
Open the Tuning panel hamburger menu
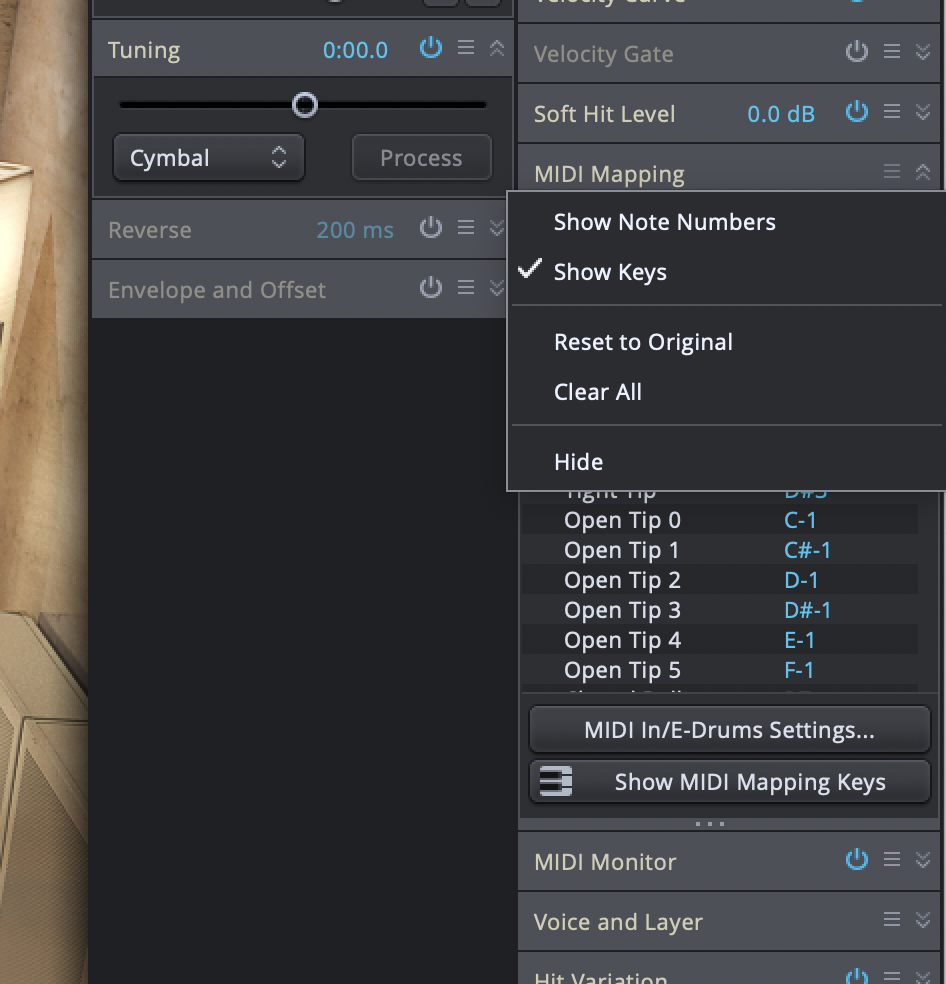(x=466, y=48)
